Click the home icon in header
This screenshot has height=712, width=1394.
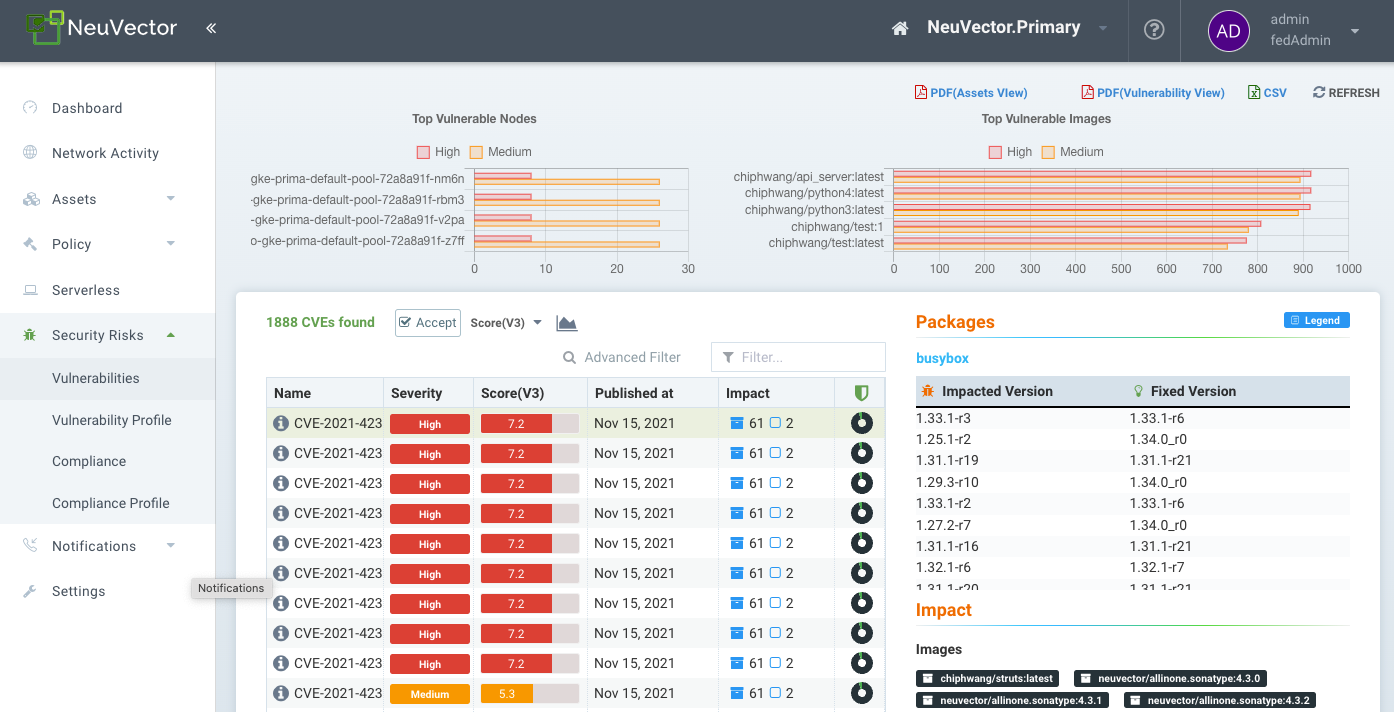click(x=900, y=29)
